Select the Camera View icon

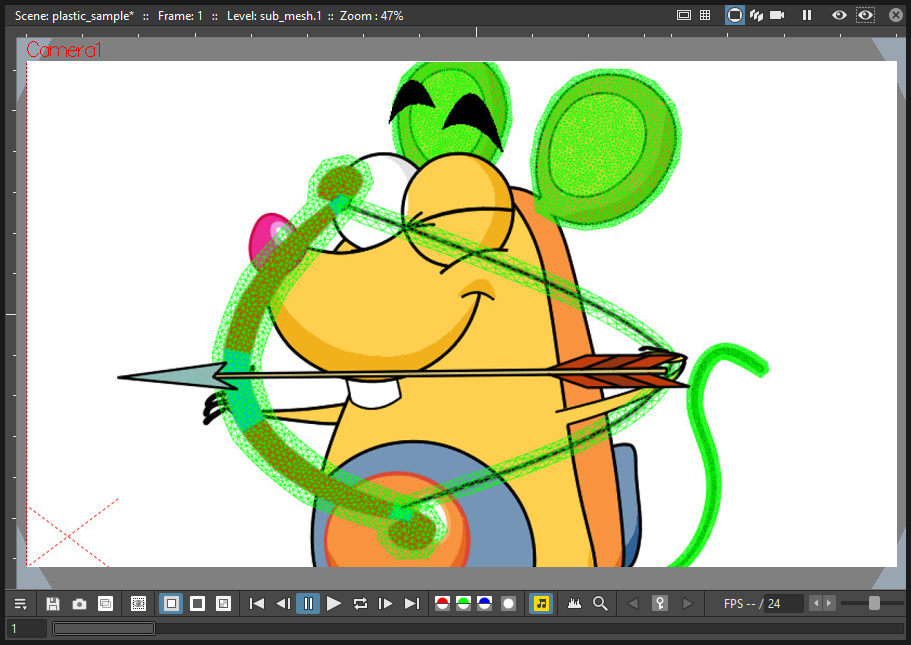click(x=777, y=15)
